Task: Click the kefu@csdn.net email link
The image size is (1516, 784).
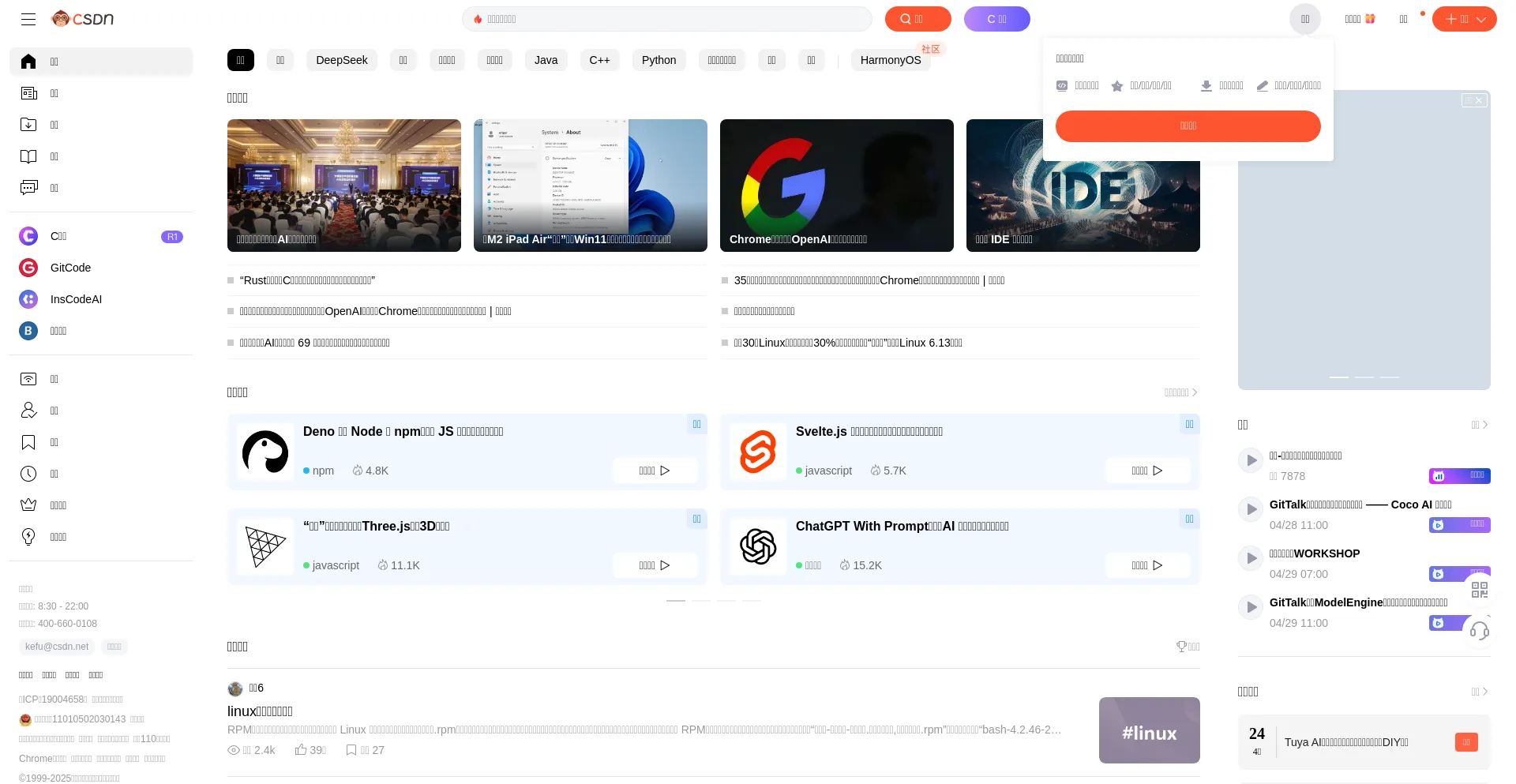Action: point(57,647)
